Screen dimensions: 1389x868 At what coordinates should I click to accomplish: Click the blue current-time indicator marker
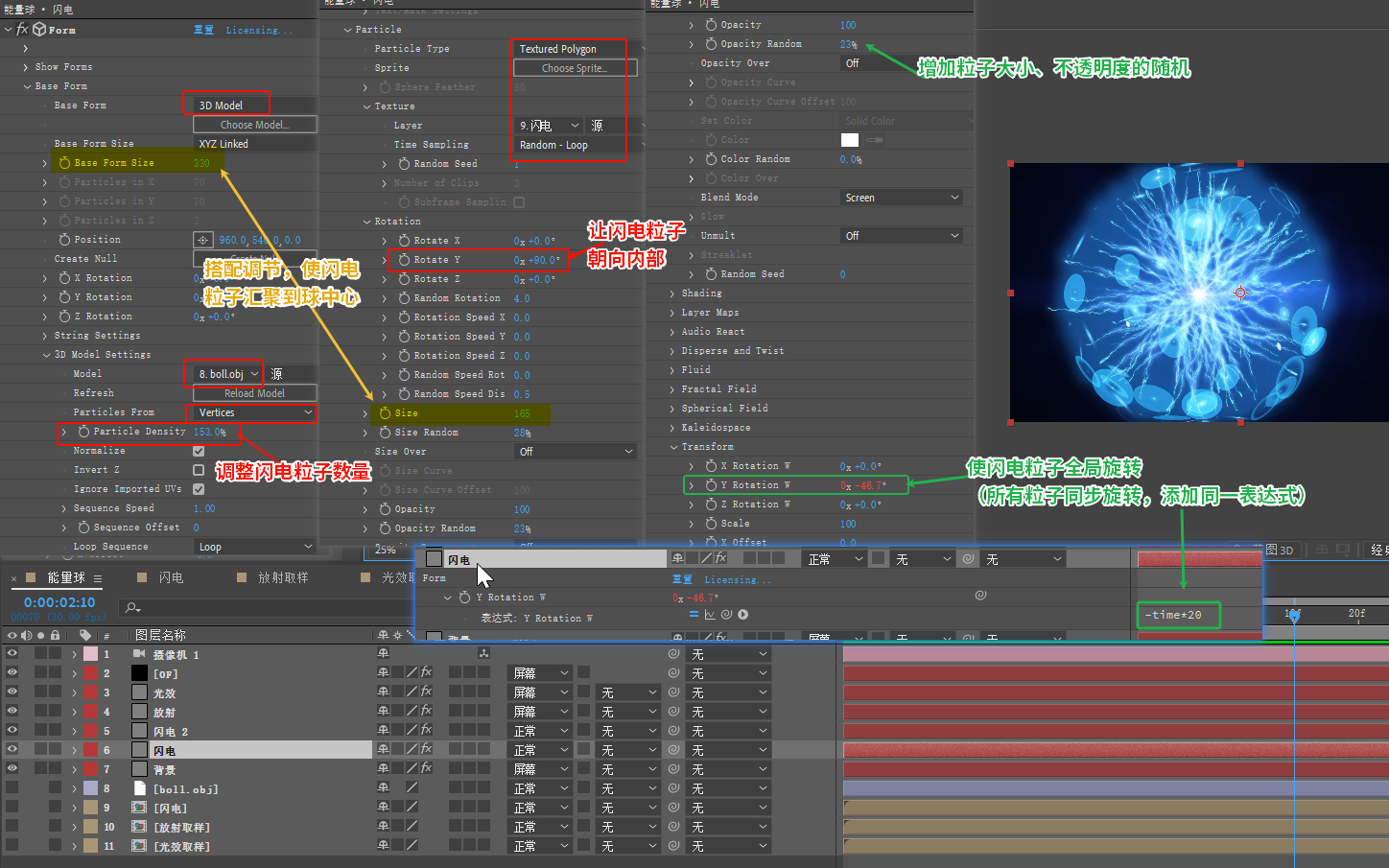(1294, 615)
